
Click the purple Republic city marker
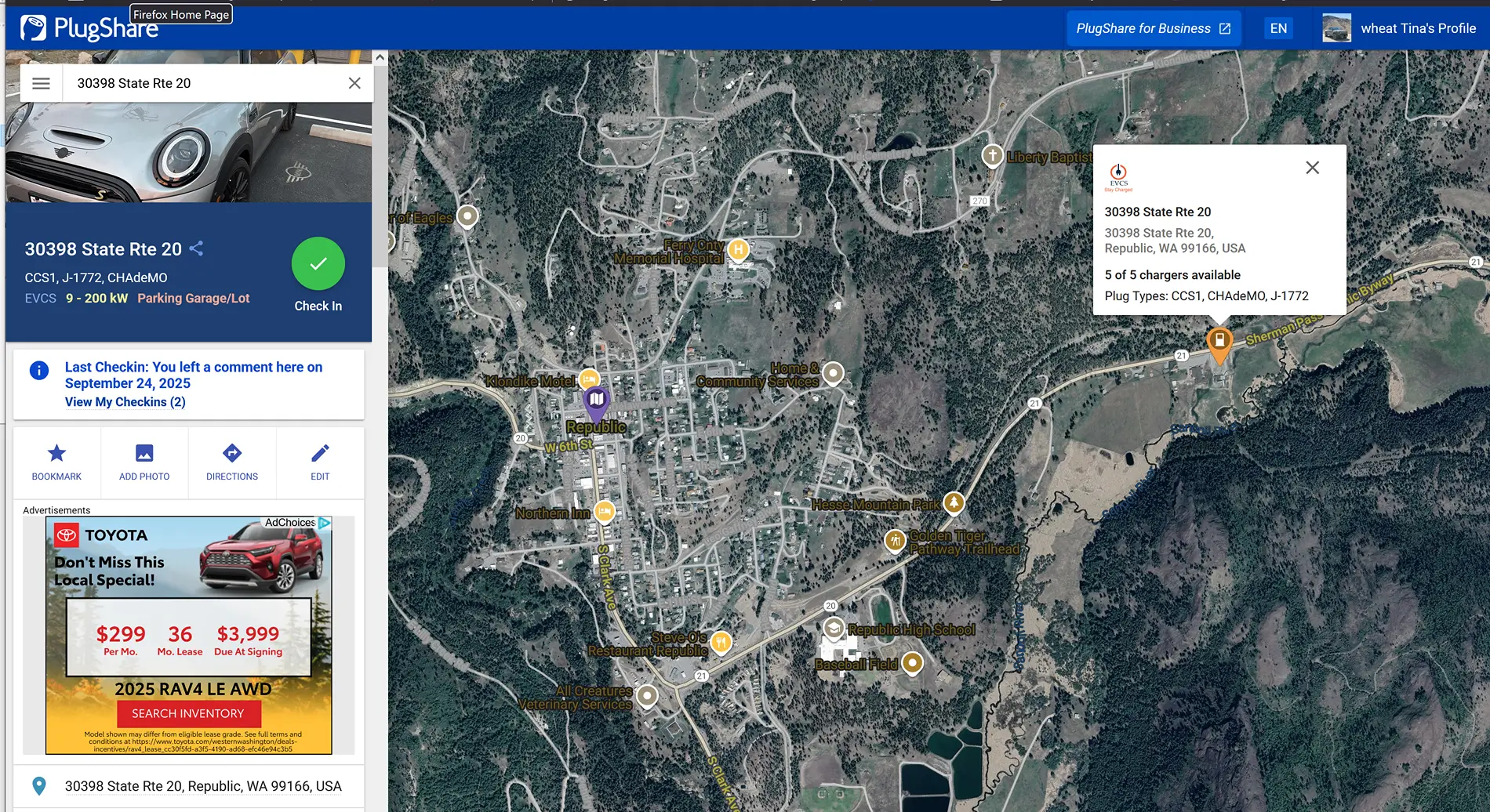point(597,402)
